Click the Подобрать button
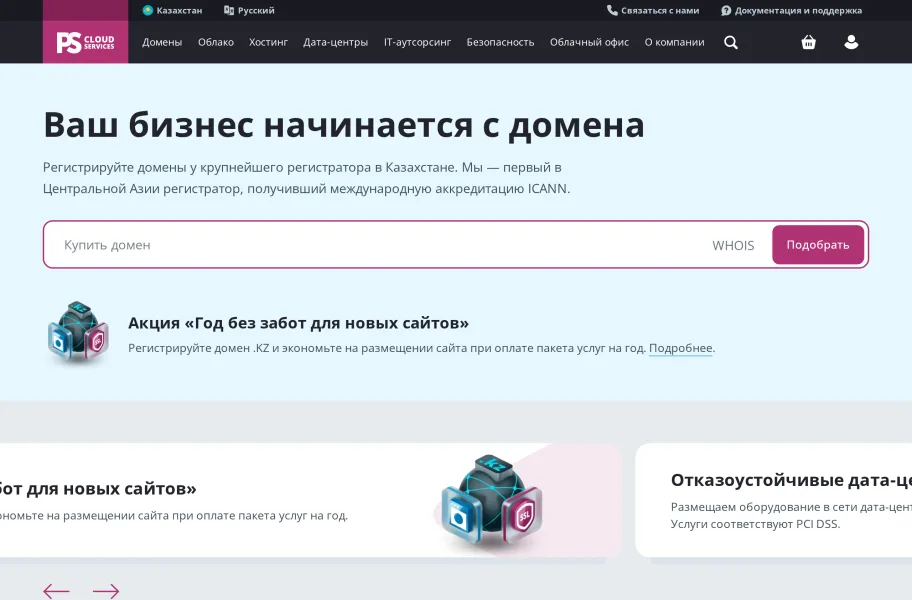This screenshot has height=600, width=912. (818, 245)
